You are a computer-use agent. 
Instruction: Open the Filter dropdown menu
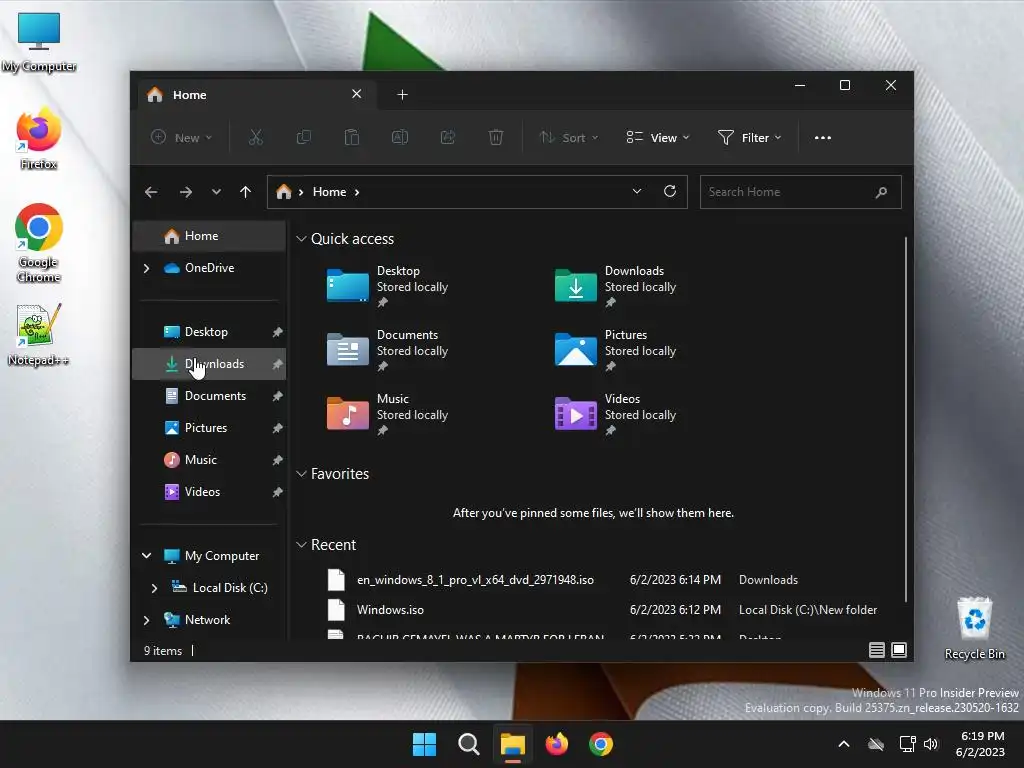coord(749,138)
